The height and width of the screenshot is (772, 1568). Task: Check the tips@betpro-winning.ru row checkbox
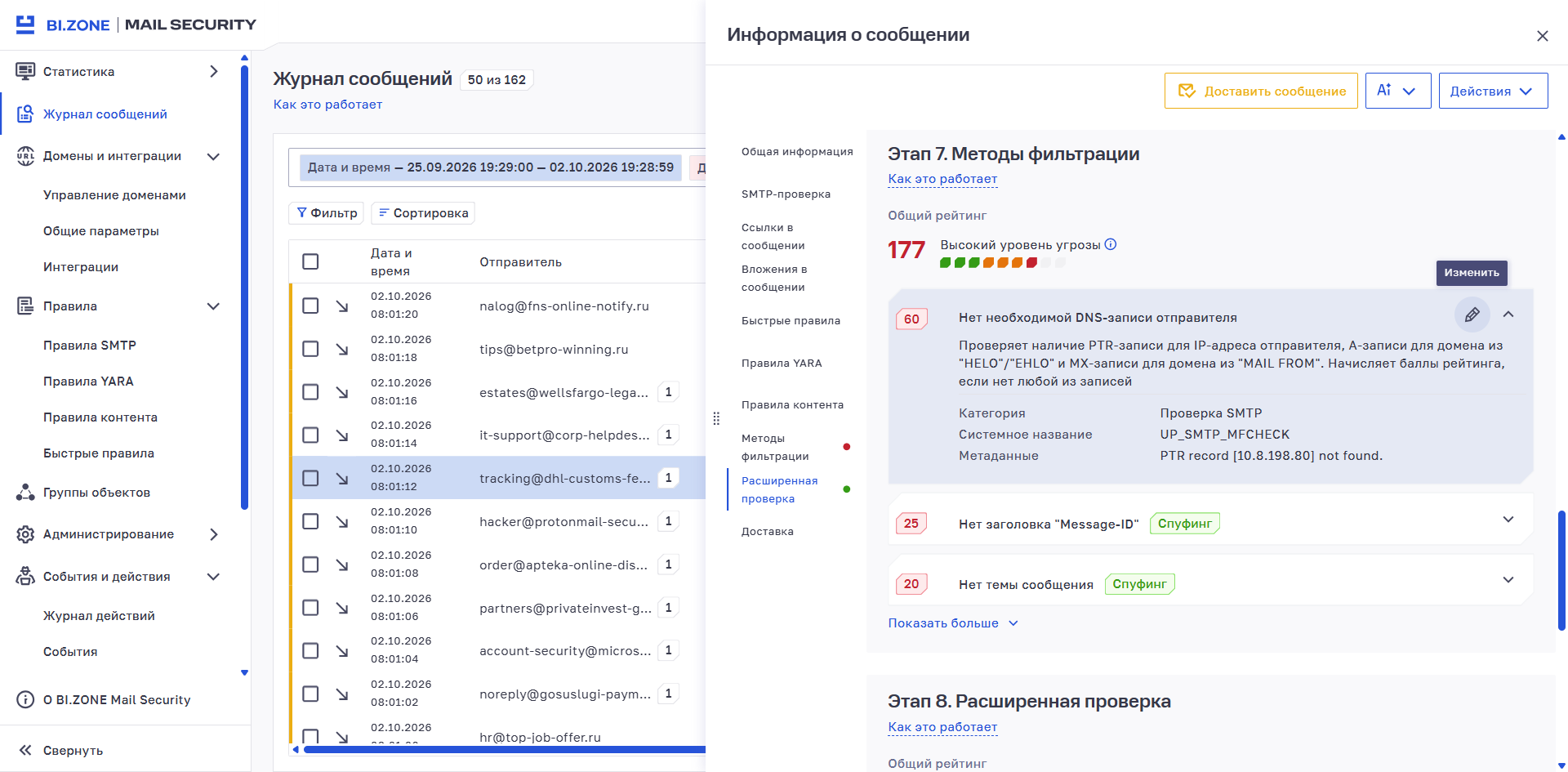click(310, 349)
